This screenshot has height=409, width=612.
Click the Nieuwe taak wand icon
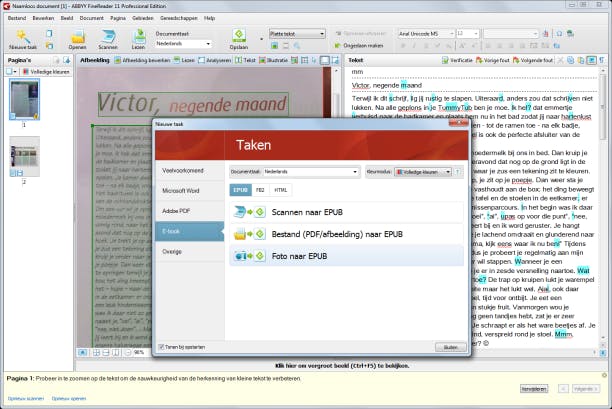point(23,36)
